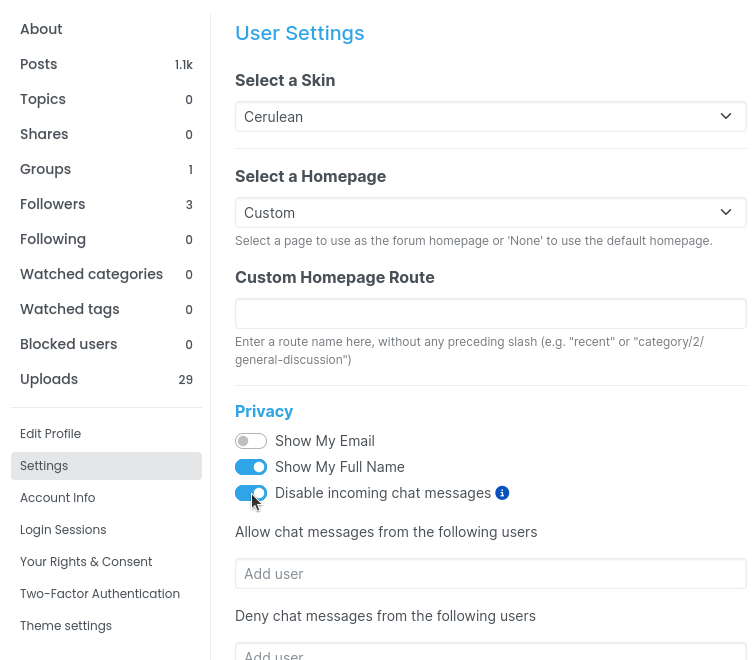
Task: Go to Edit Profile
Action: click(x=50, y=434)
